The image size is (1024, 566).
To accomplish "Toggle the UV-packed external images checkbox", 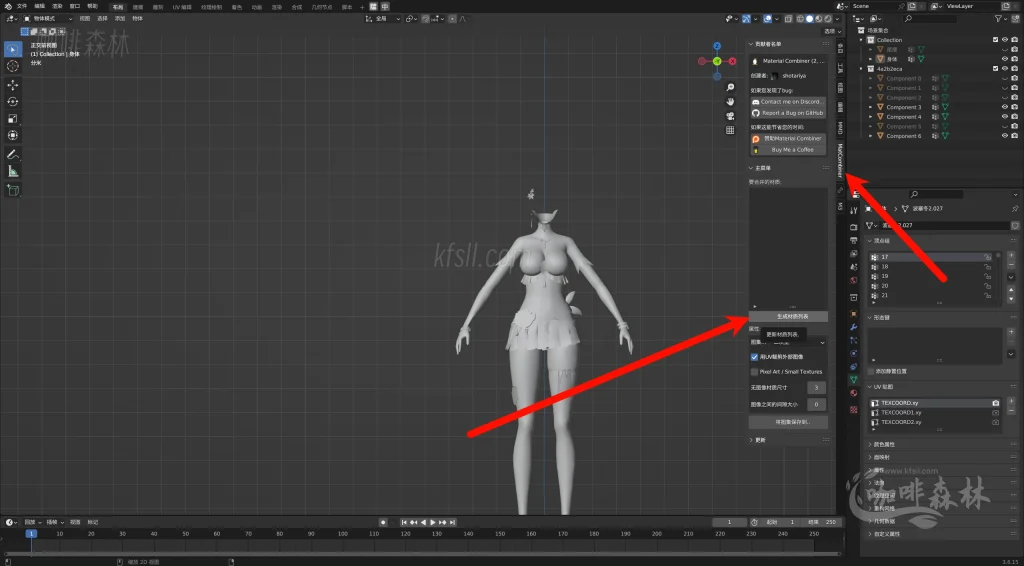I will point(754,357).
